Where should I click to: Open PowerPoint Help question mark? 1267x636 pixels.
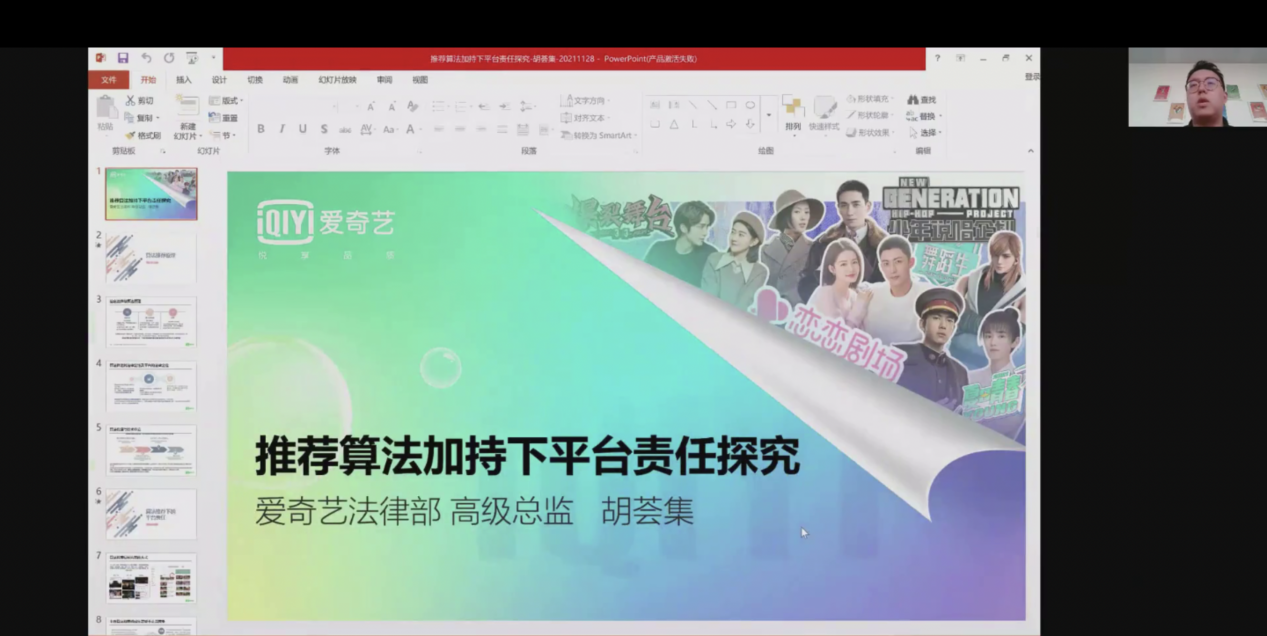tap(937, 58)
